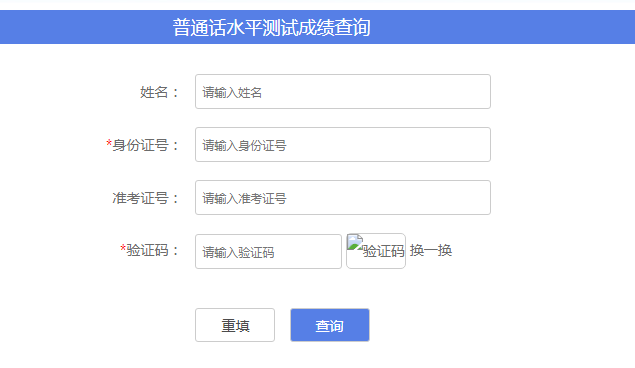Click the red asterisk before 验证码
This screenshot has height=368, width=635.
123,248
